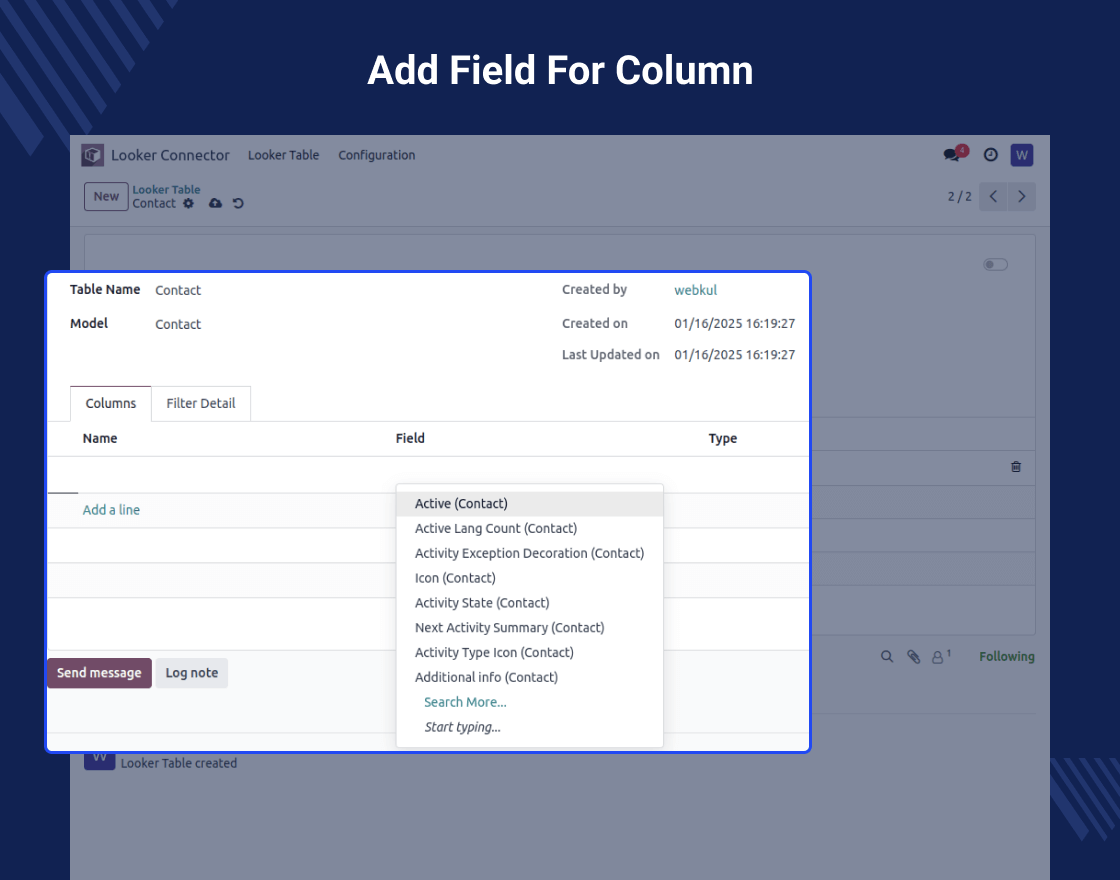
Task: Click the Looker Connector app logo icon
Action: 92,155
